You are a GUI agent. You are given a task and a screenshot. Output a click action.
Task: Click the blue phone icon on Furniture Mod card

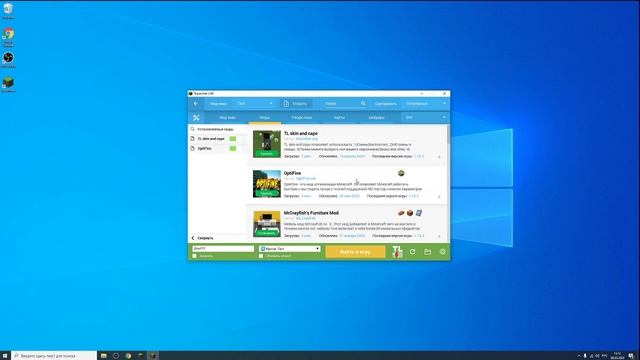(418, 213)
